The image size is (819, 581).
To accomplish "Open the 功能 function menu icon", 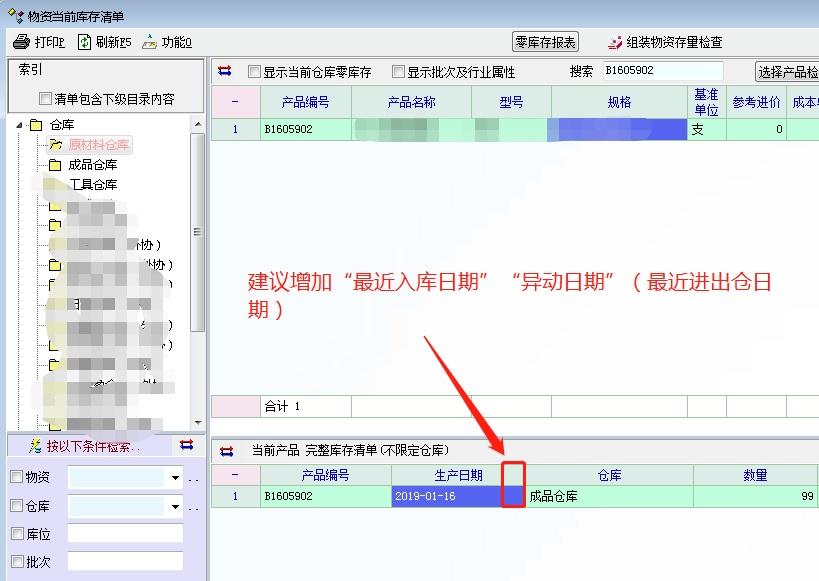I will (149, 42).
